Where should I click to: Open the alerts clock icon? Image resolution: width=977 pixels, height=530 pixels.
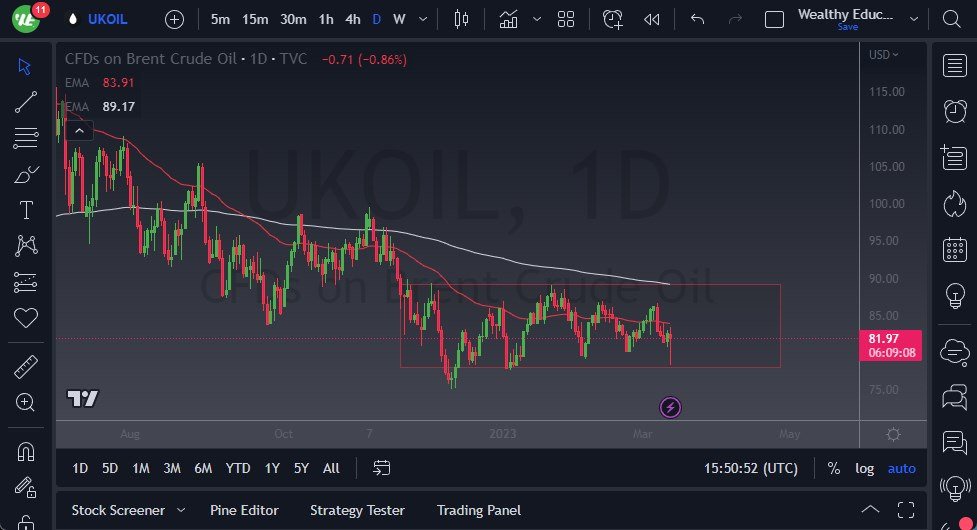(x=954, y=111)
